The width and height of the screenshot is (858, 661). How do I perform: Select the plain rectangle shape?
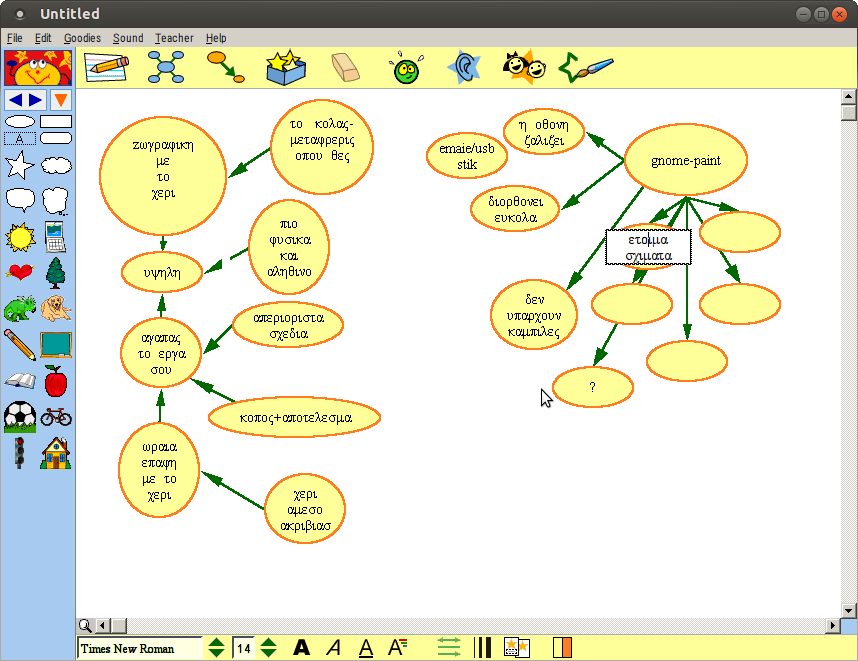click(x=56, y=121)
